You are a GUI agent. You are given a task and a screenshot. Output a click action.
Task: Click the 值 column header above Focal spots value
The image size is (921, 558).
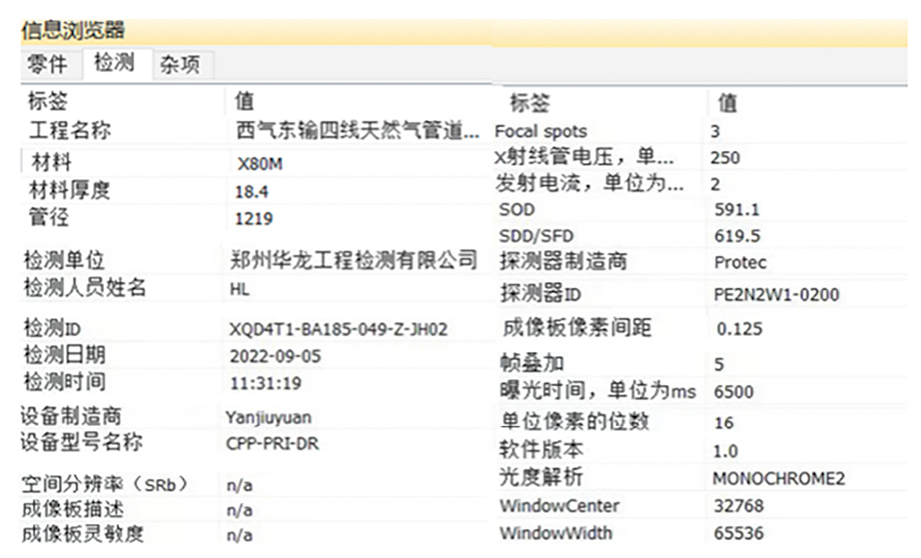728,102
